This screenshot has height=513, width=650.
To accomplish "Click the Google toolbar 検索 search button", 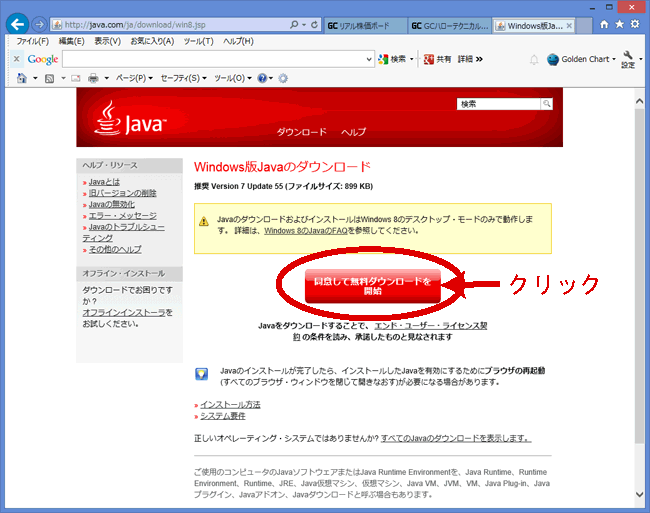I will tap(392, 59).
